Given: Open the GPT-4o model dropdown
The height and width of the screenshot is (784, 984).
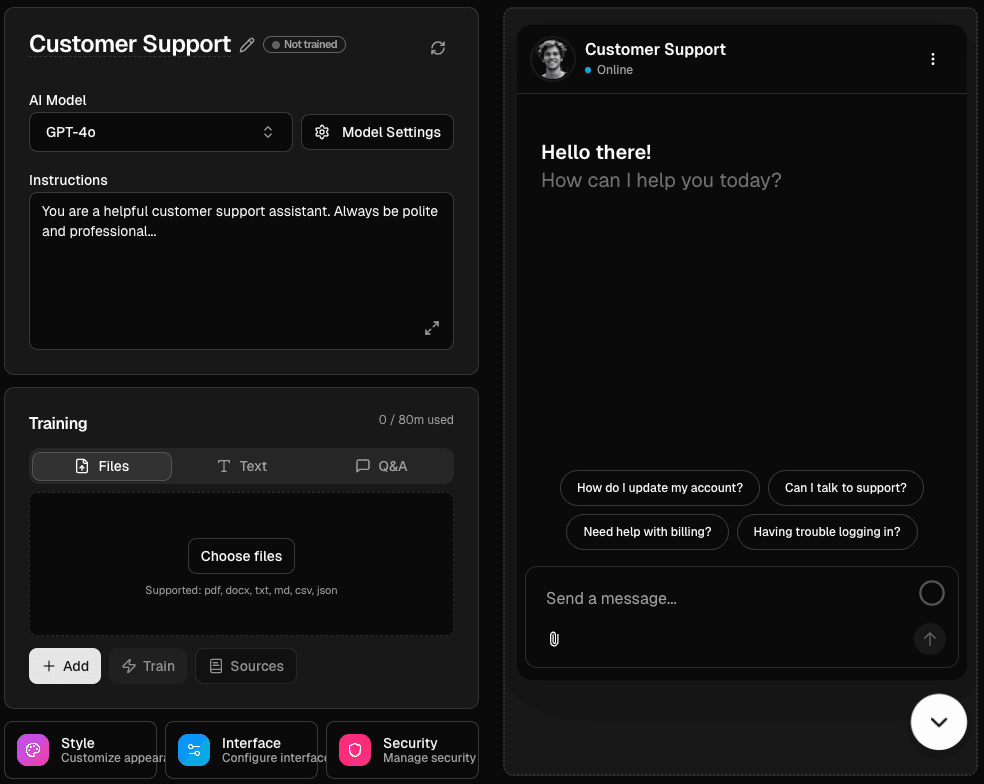Looking at the screenshot, I should pos(160,131).
